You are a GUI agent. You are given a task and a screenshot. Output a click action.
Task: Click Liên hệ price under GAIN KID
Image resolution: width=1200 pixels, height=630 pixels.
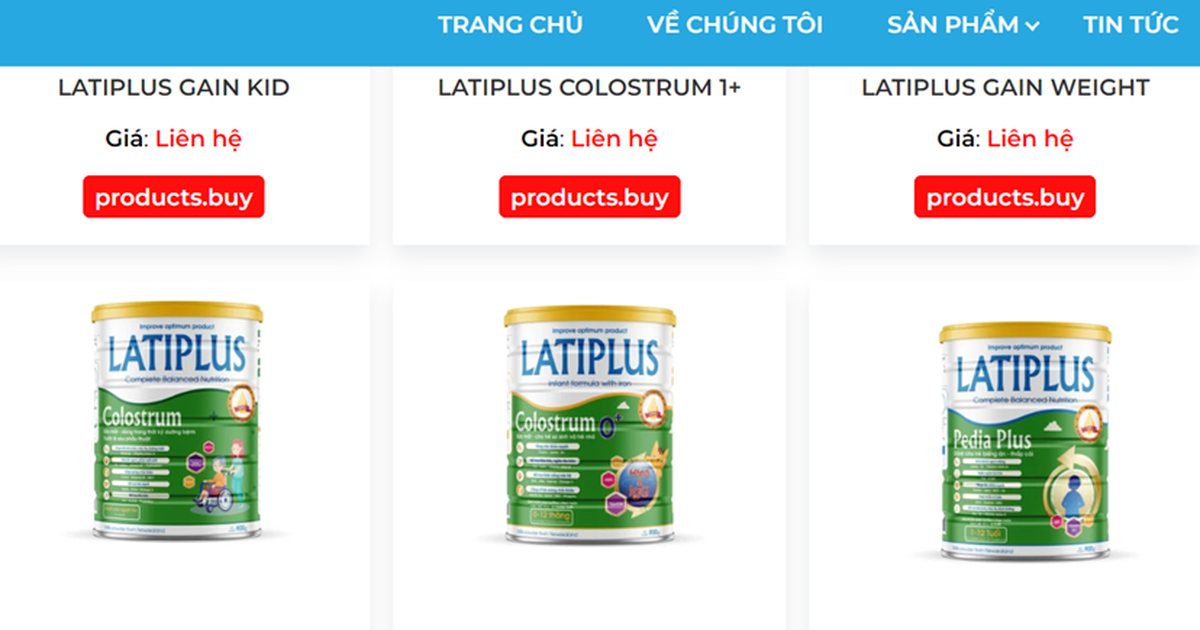tap(198, 139)
